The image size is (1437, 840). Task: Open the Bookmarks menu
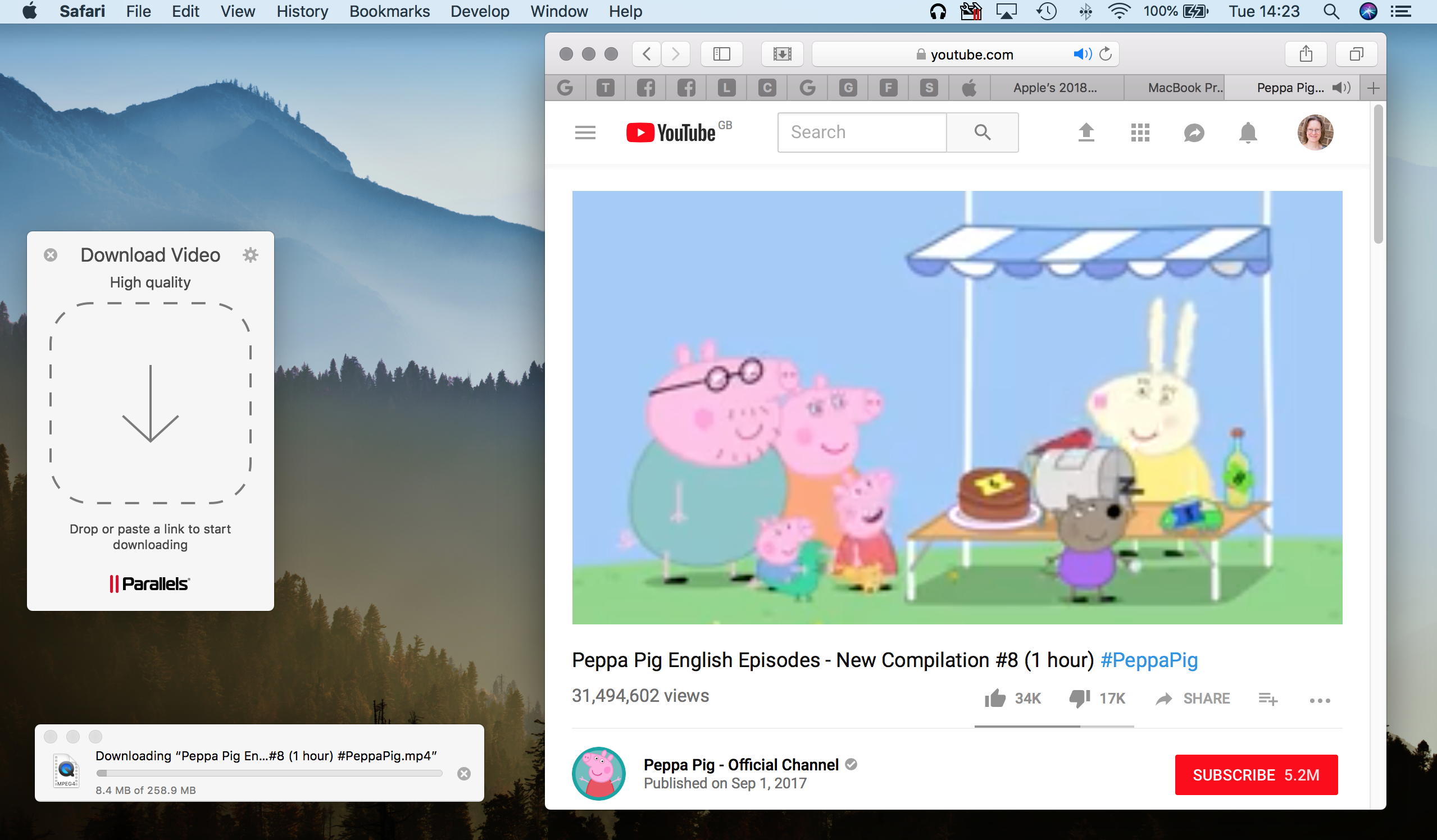(389, 11)
